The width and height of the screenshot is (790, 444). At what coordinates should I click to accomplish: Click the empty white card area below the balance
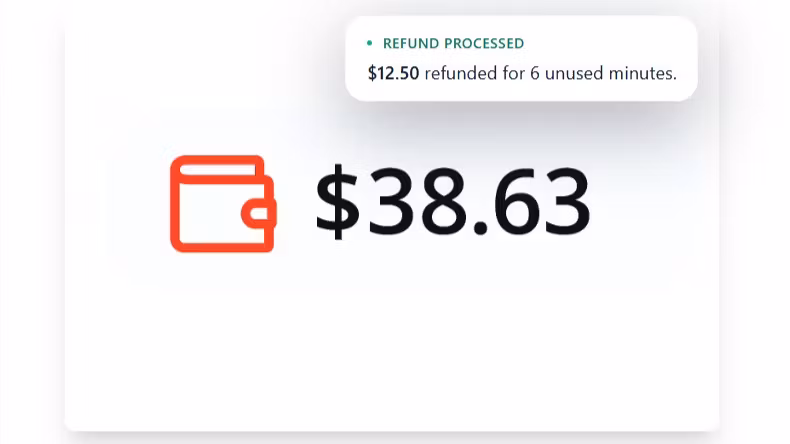392,360
